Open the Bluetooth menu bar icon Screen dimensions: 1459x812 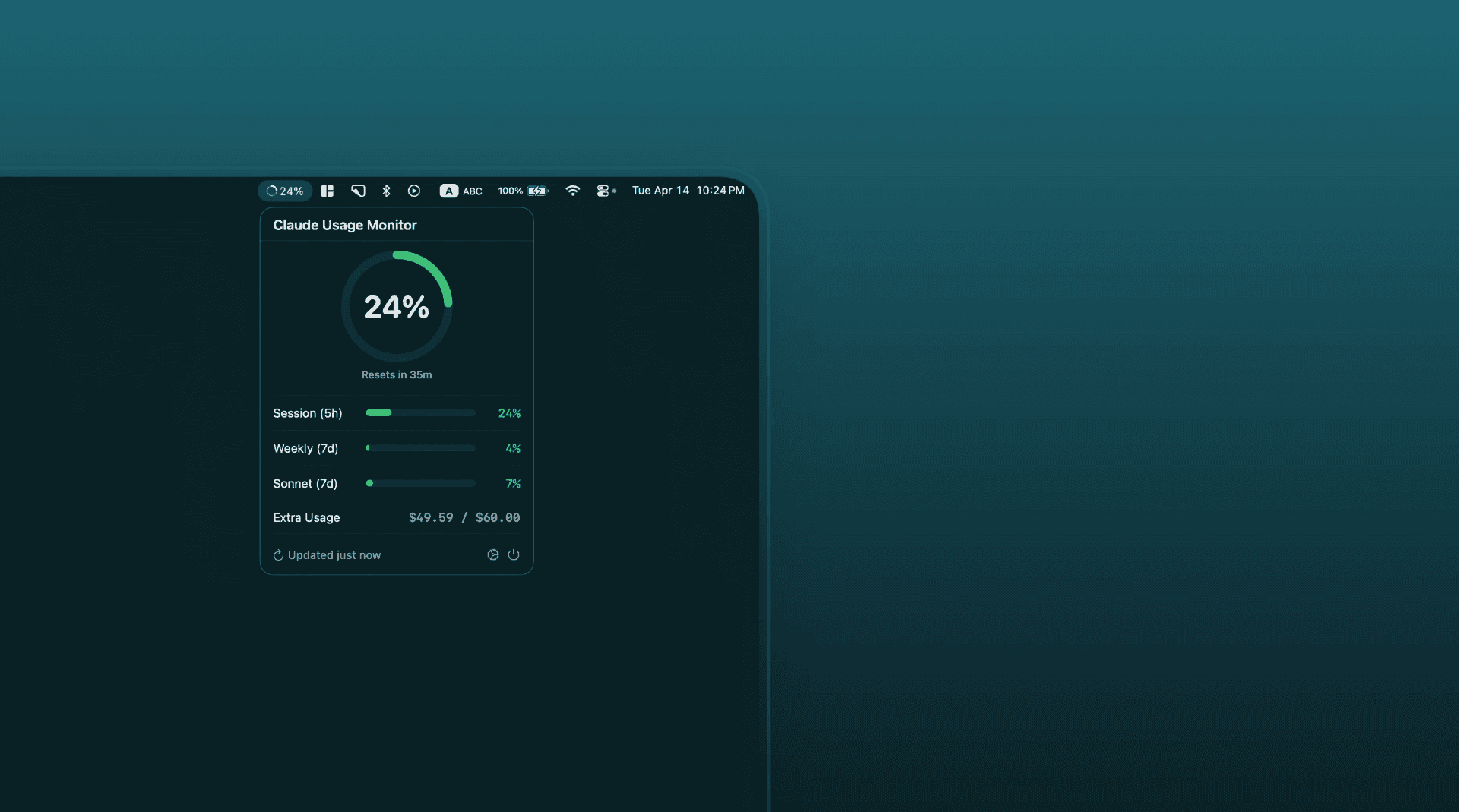click(386, 191)
